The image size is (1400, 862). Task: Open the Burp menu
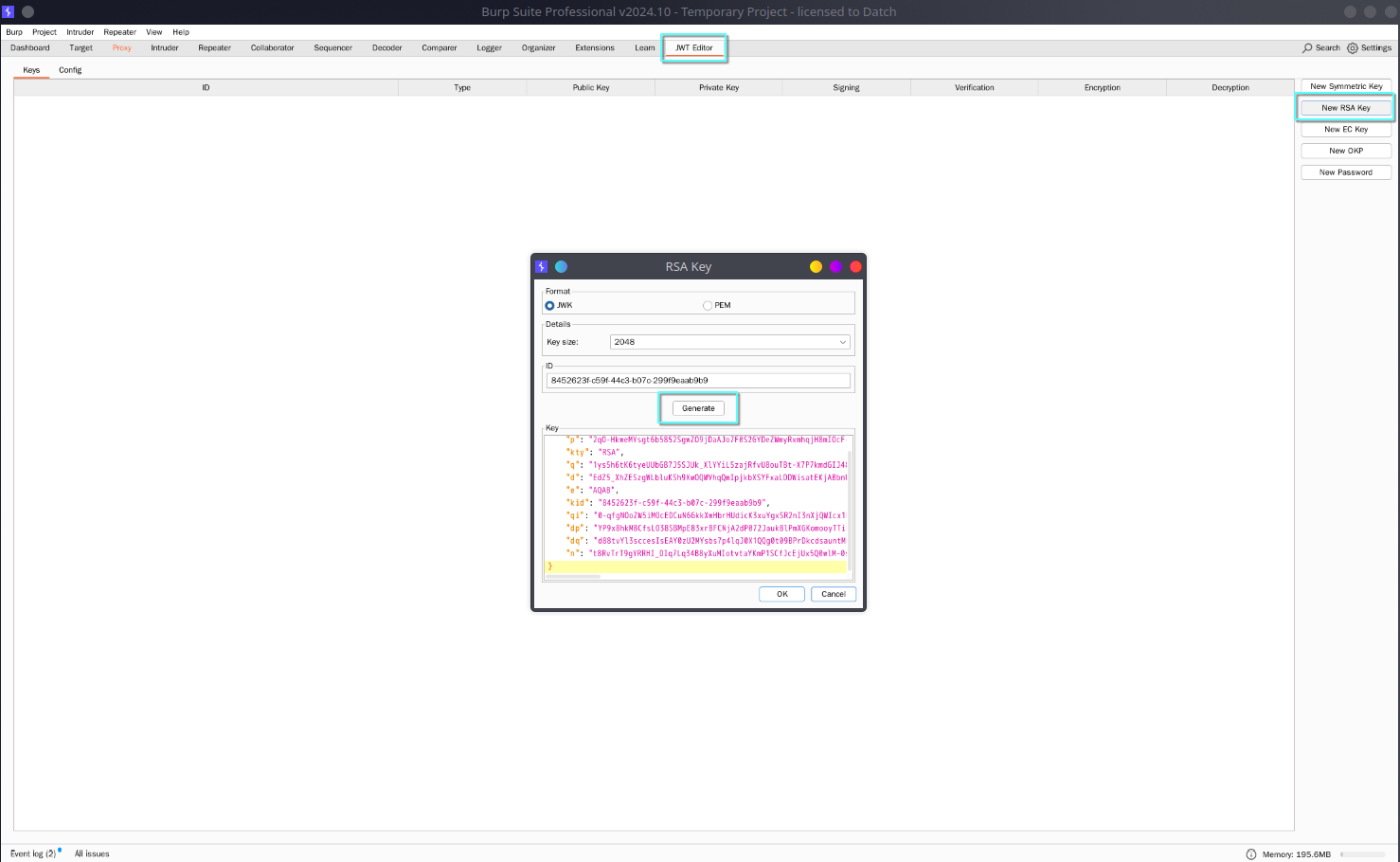[x=14, y=32]
